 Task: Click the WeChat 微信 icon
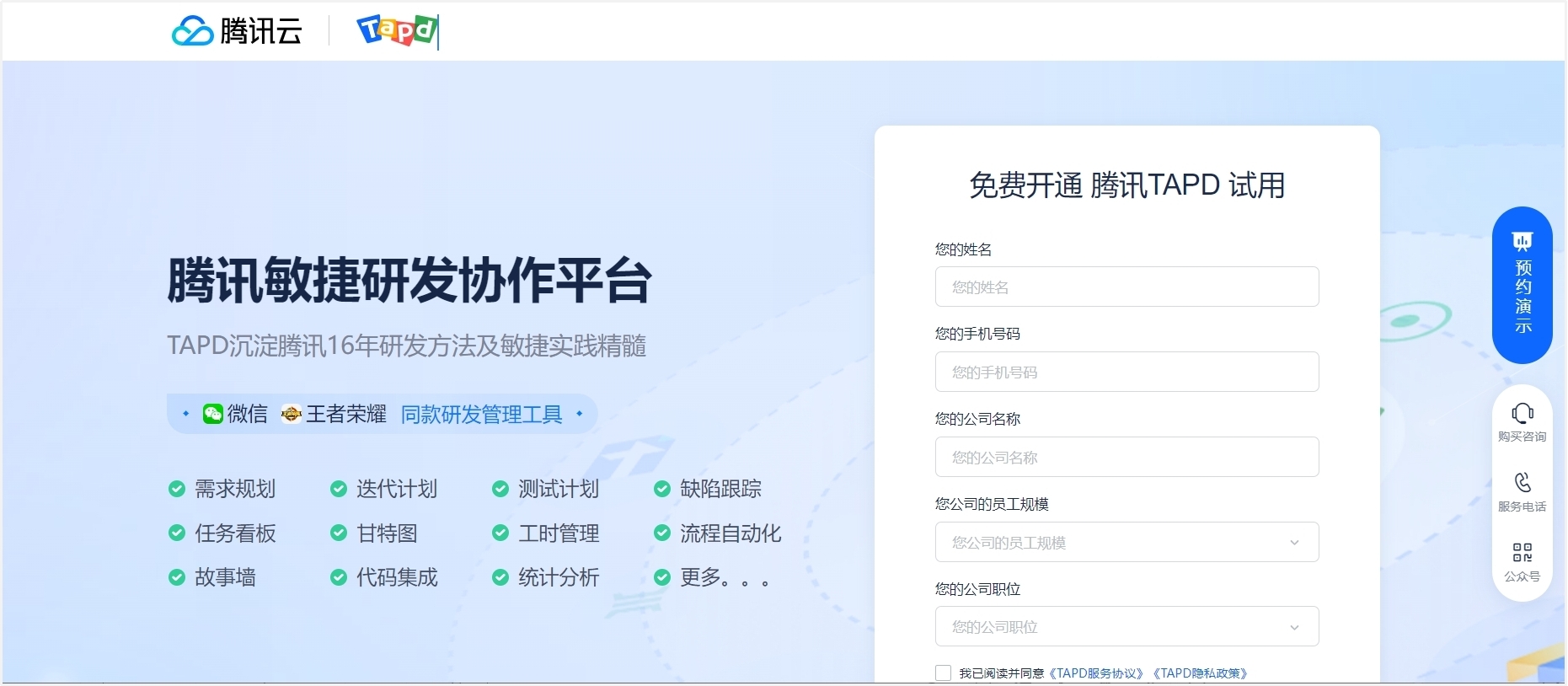(213, 414)
